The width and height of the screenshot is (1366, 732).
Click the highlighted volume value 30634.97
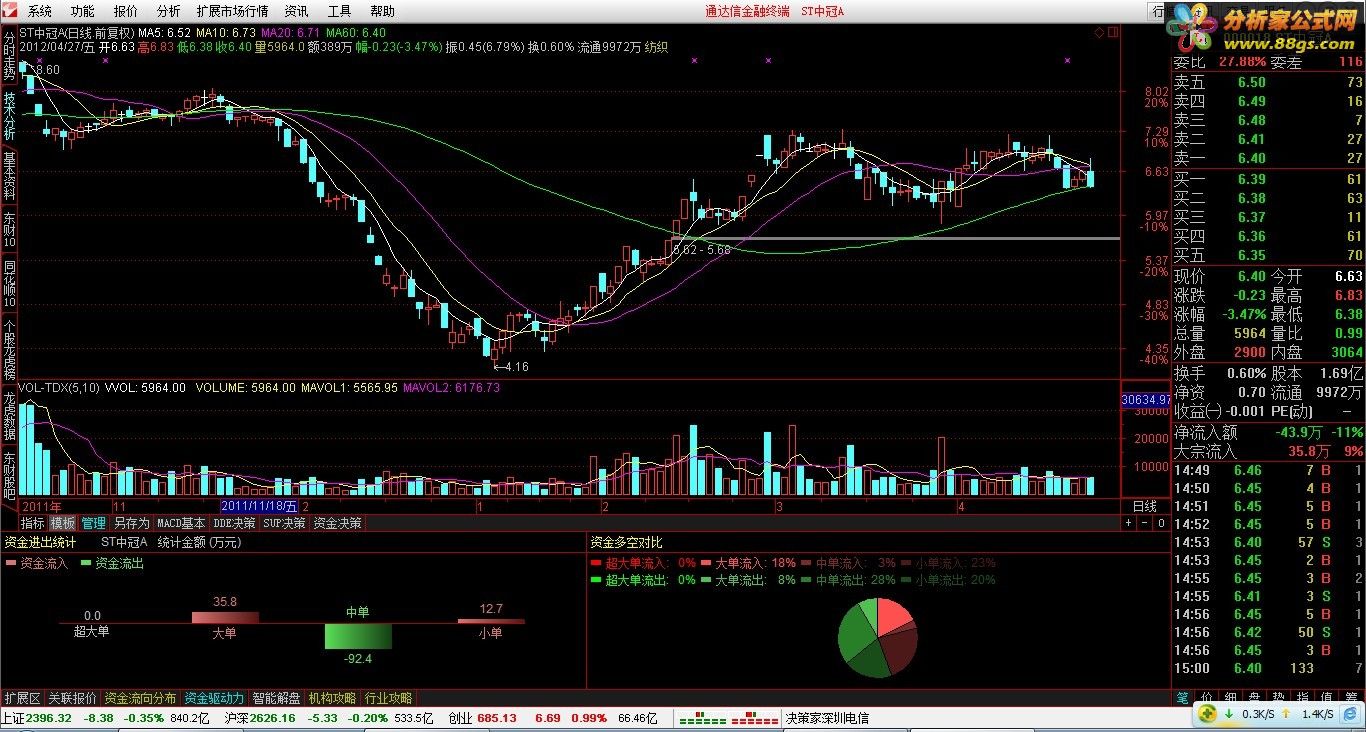click(1145, 399)
